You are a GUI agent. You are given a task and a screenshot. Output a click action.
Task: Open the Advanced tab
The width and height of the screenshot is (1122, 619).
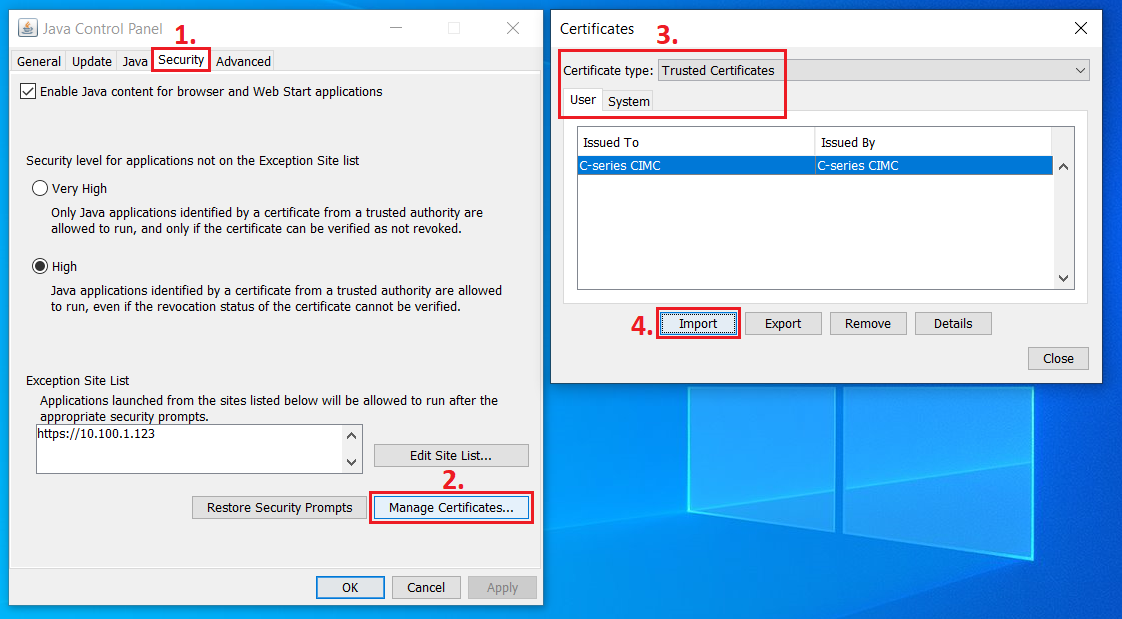243,61
